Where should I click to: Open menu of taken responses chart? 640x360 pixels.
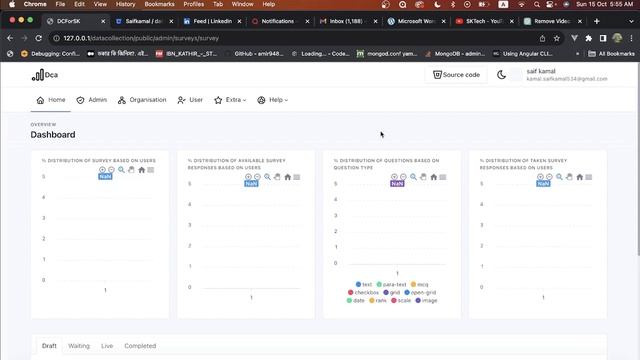coord(589,177)
